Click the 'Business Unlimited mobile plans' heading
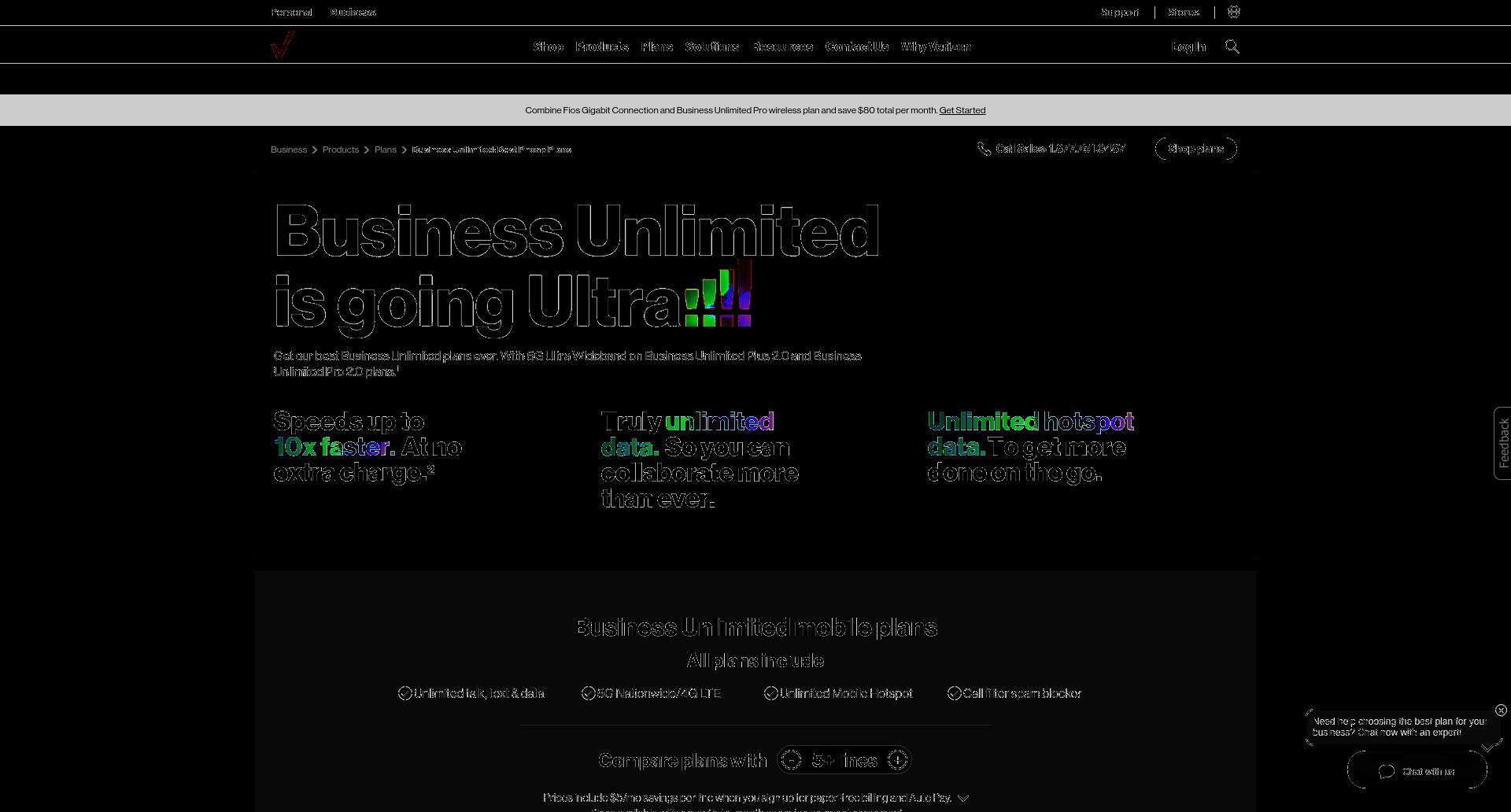The image size is (1511, 812). point(756,628)
